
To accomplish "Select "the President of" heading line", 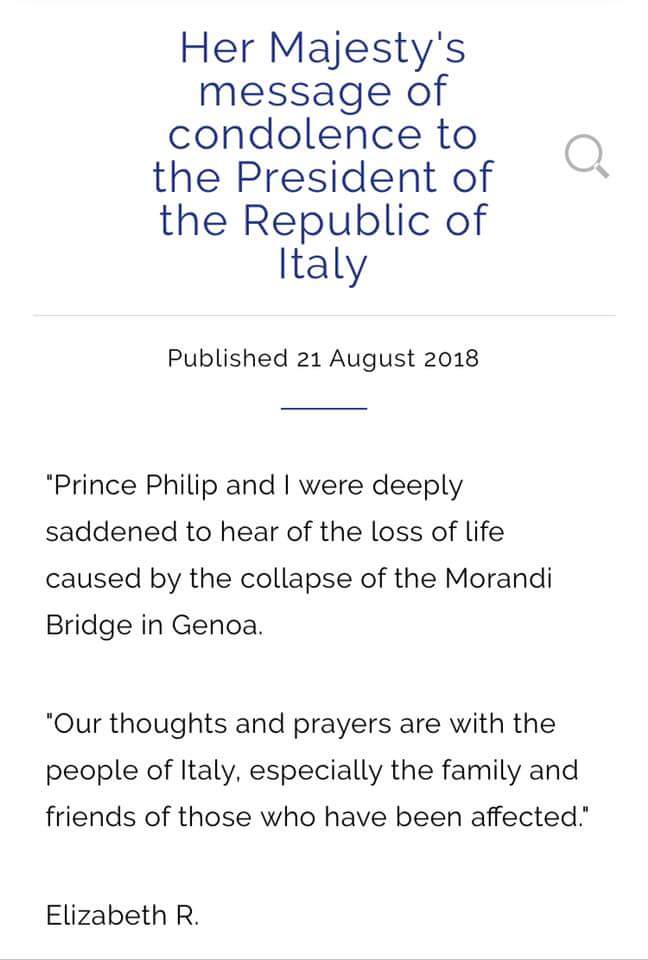I will tap(322, 178).
